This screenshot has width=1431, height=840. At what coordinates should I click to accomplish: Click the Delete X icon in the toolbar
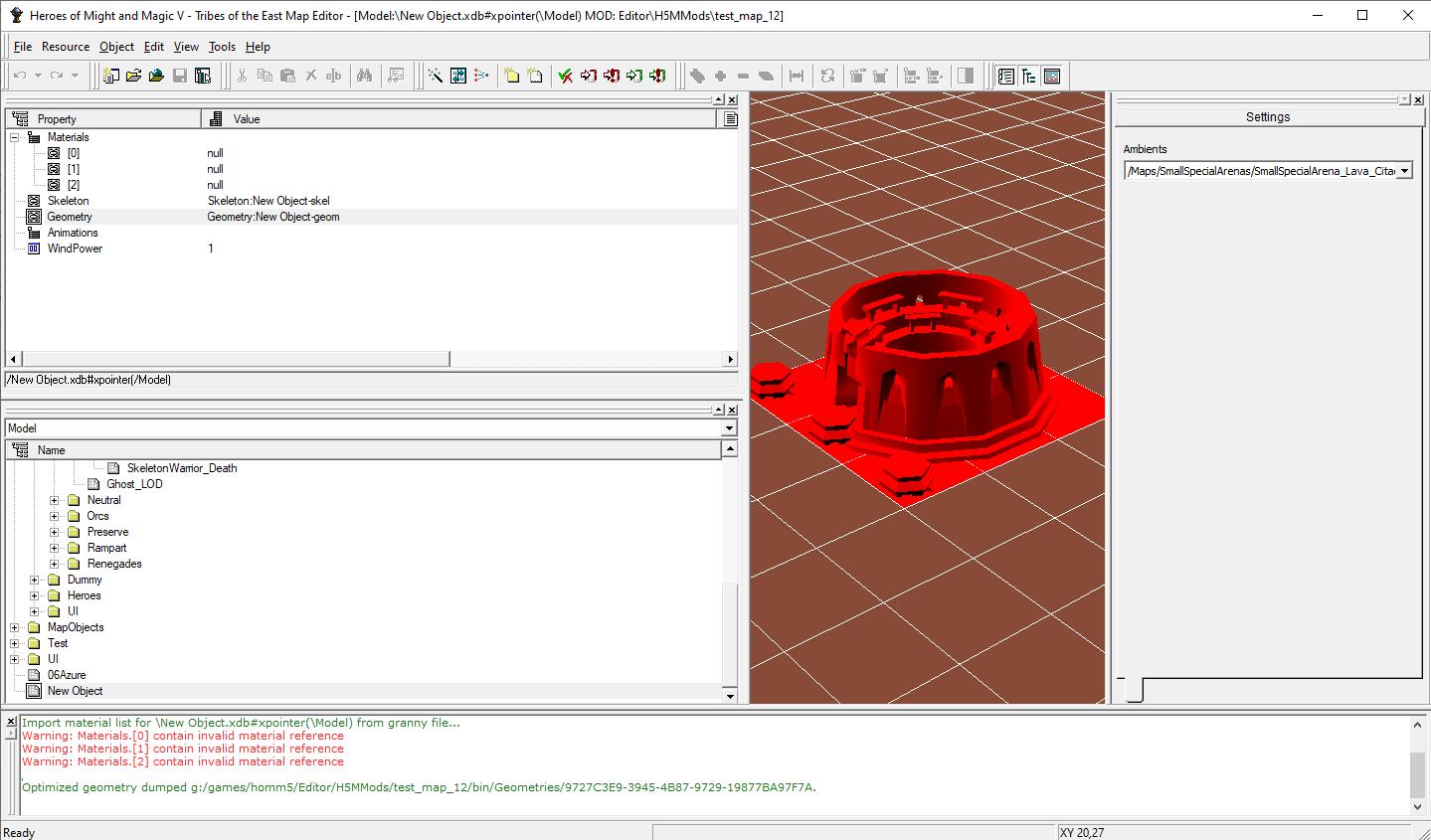310,76
